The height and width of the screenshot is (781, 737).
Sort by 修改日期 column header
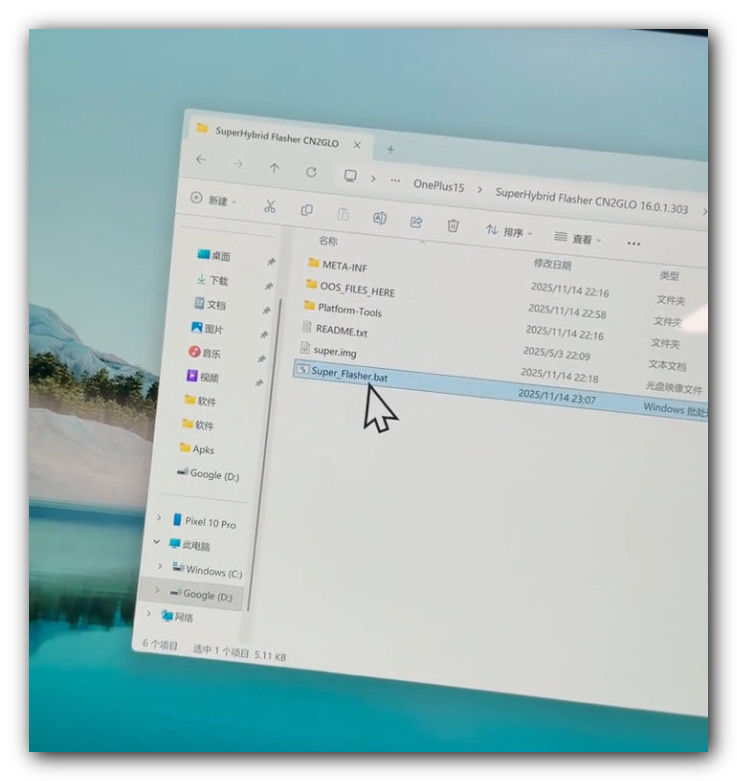(x=552, y=265)
